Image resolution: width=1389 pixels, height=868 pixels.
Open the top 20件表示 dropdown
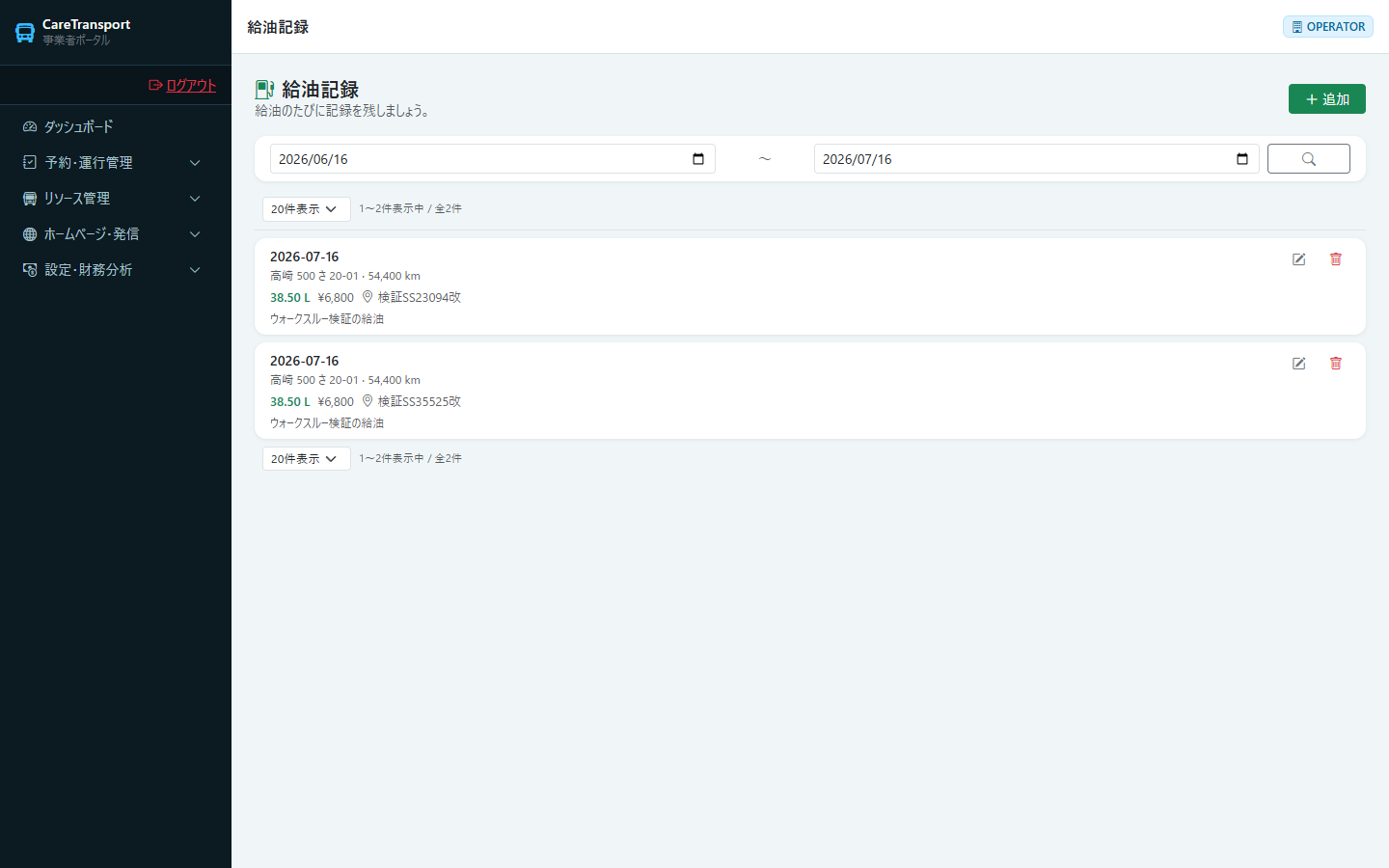(306, 209)
